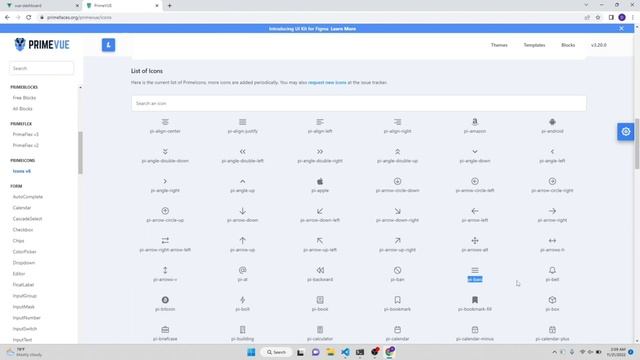Open the v3.20.0 version dropdown

(x=599, y=45)
